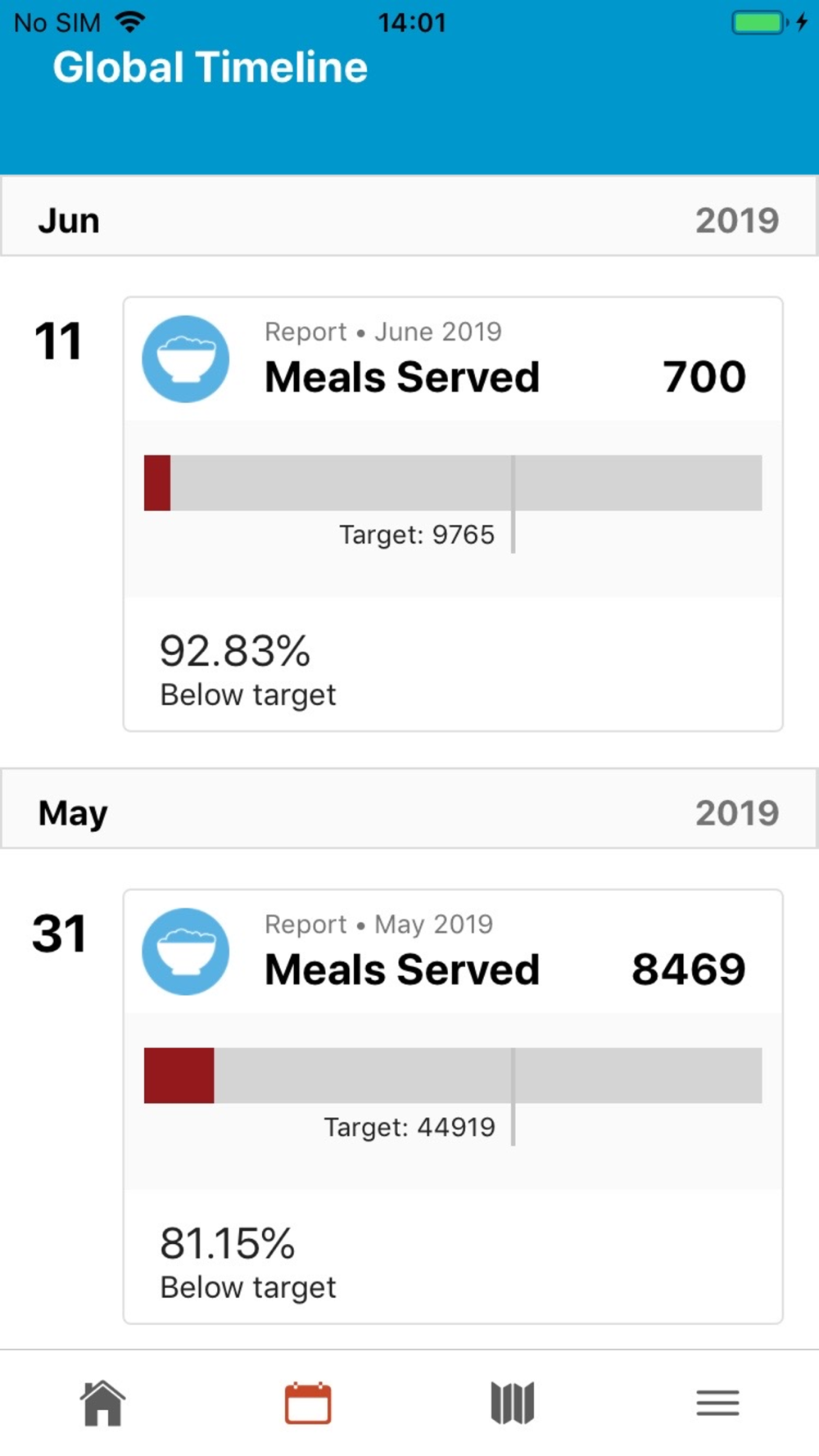Open the hamburger menu icon
This screenshot has height=1456, width=819.
click(717, 1403)
